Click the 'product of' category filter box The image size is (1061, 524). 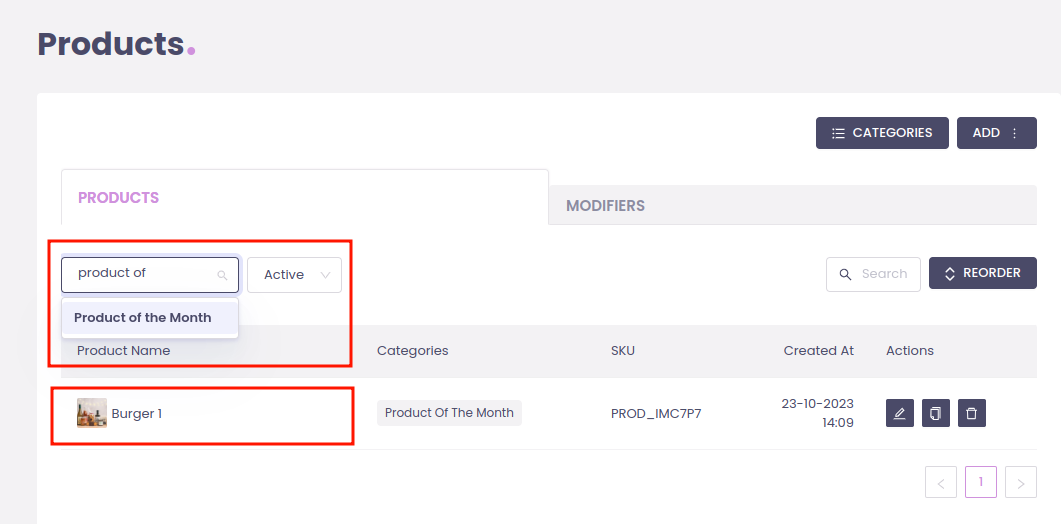click(x=145, y=274)
